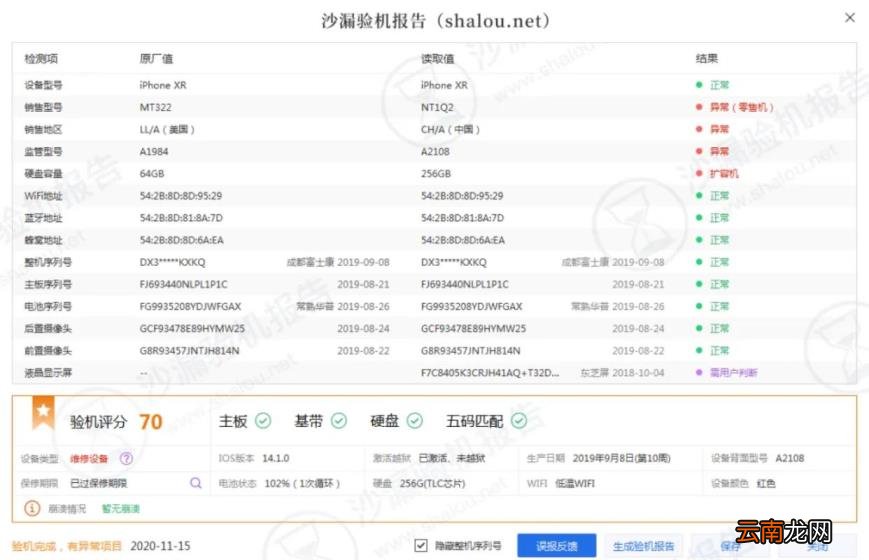Image resolution: width=869 pixels, height=560 pixels.
Task: Uncheck the 隐藏整机序列号 checkbox
Action: (x=421, y=546)
